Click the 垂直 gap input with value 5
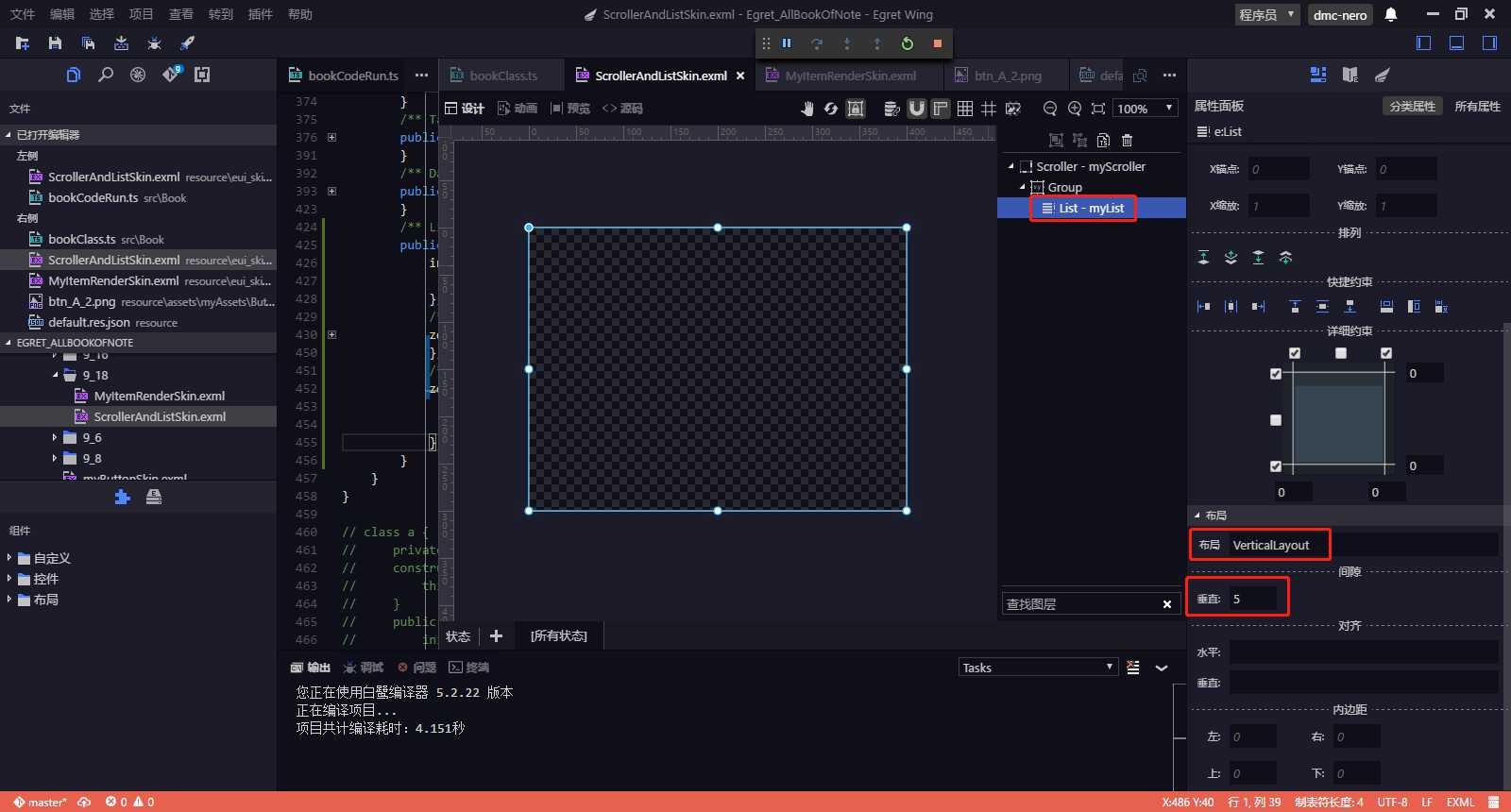 point(1252,599)
